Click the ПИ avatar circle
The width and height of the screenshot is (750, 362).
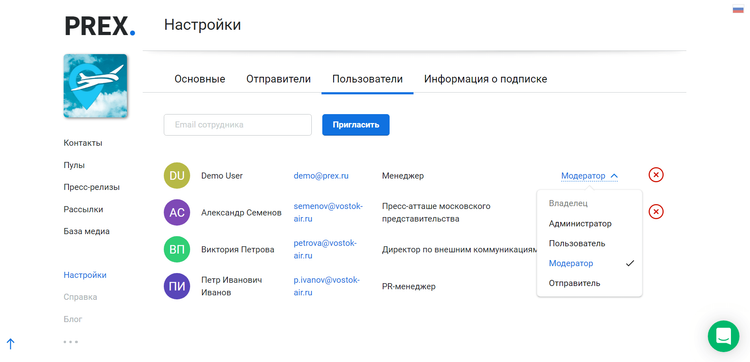(x=177, y=286)
